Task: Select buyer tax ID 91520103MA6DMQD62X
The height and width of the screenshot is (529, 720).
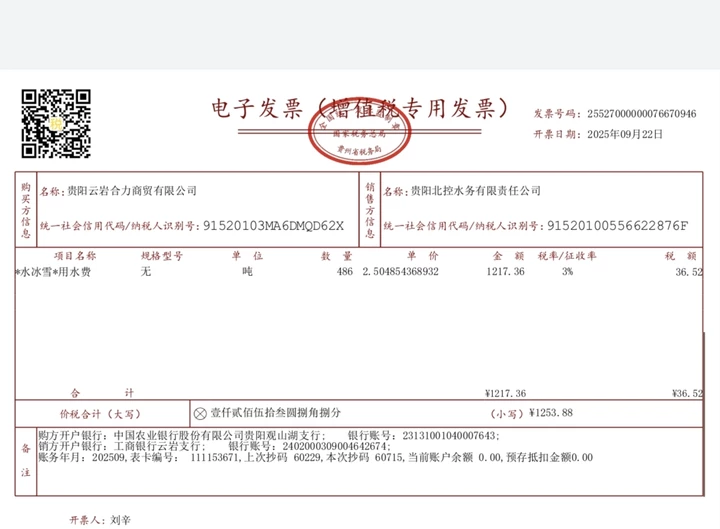Action: point(273,226)
